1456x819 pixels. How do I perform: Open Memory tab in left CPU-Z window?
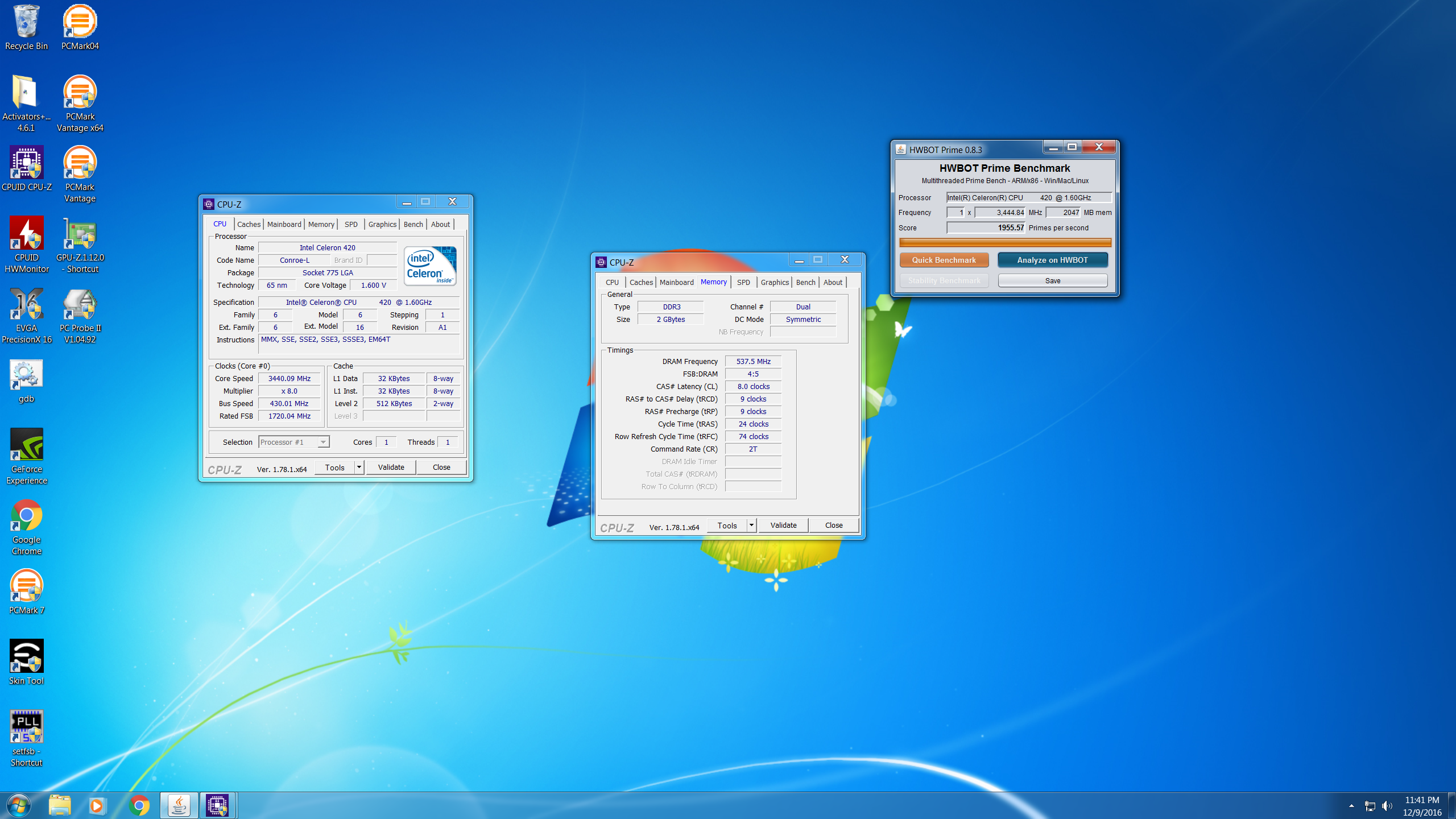(x=321, y=224)
